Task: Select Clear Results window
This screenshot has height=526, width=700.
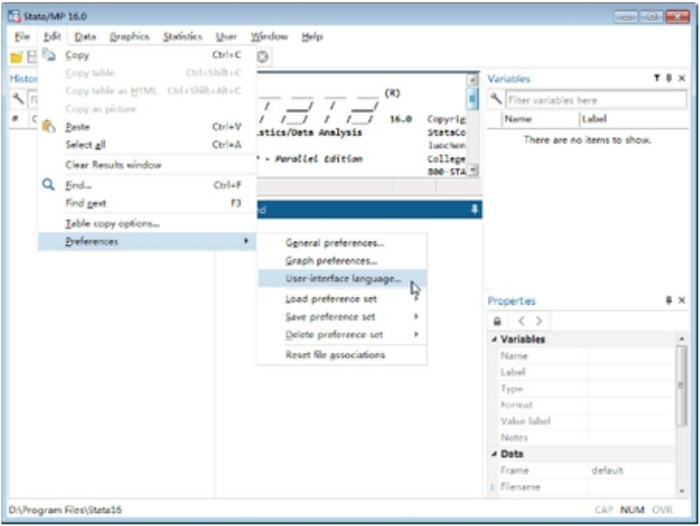Action: tap(147, 165)
